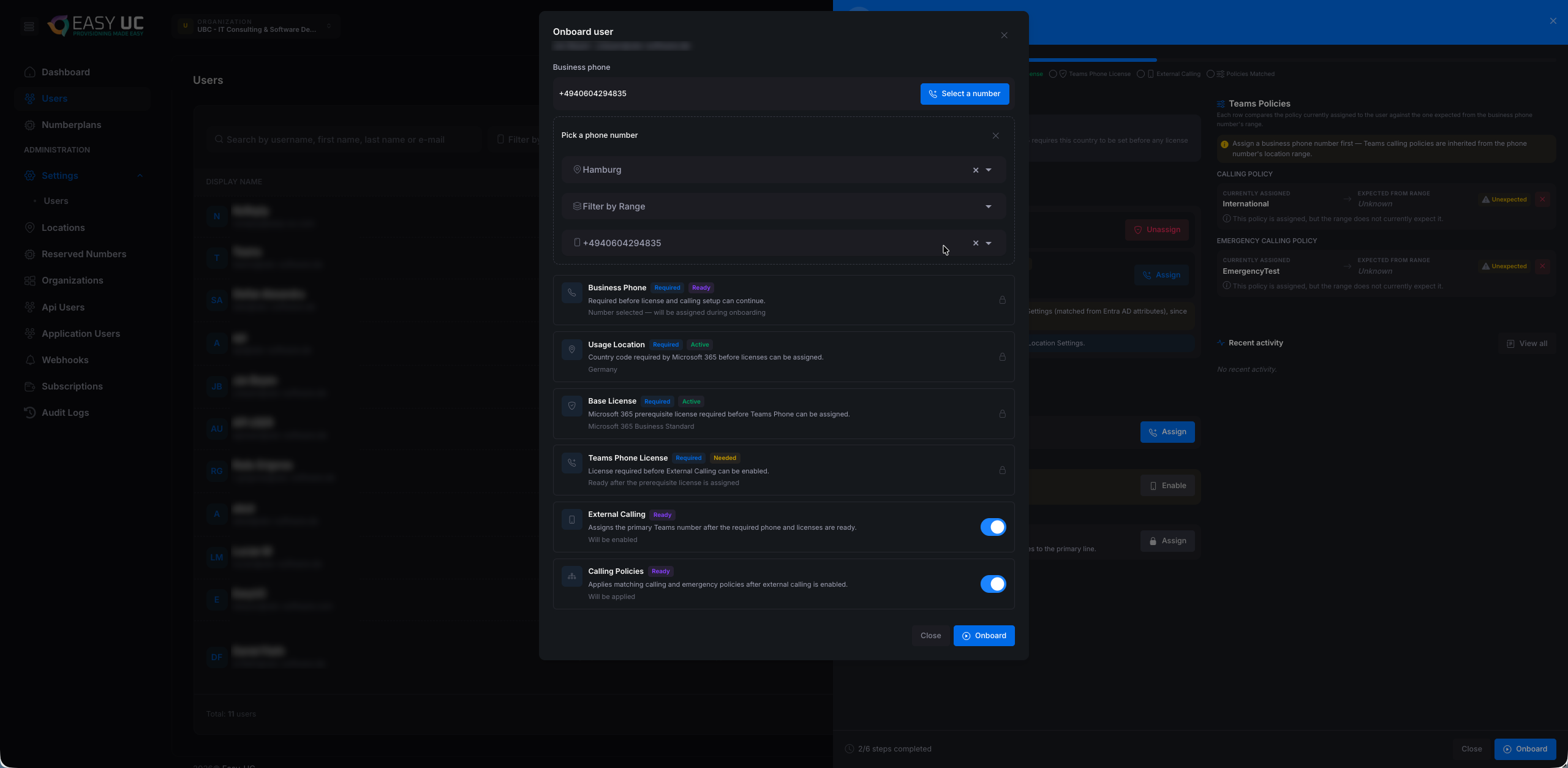The image size is (1568, 768).
Task: Toggle the Calling Policies switch
Action: tap(993, 584)
